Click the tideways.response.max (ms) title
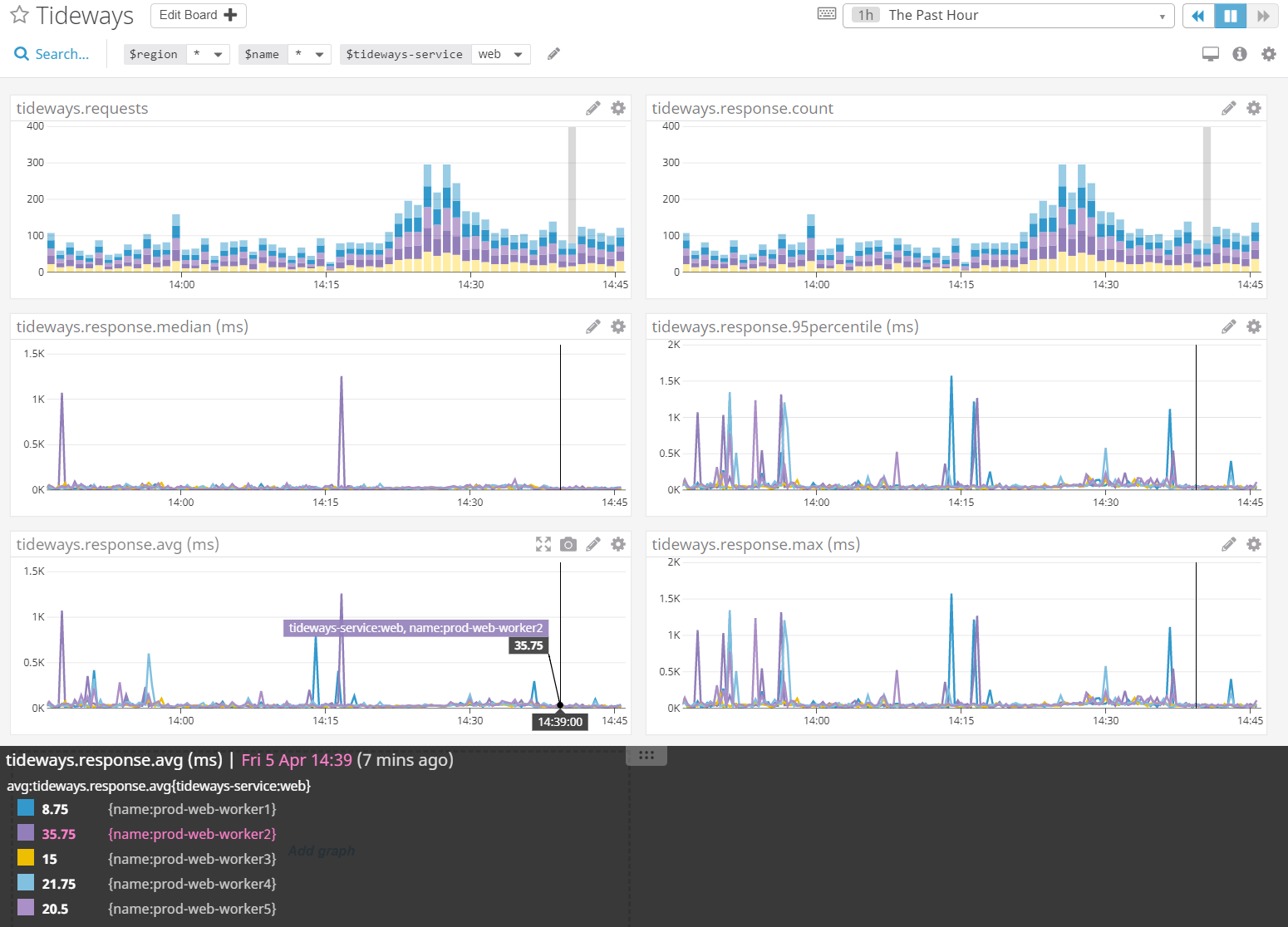 point(756,544)
